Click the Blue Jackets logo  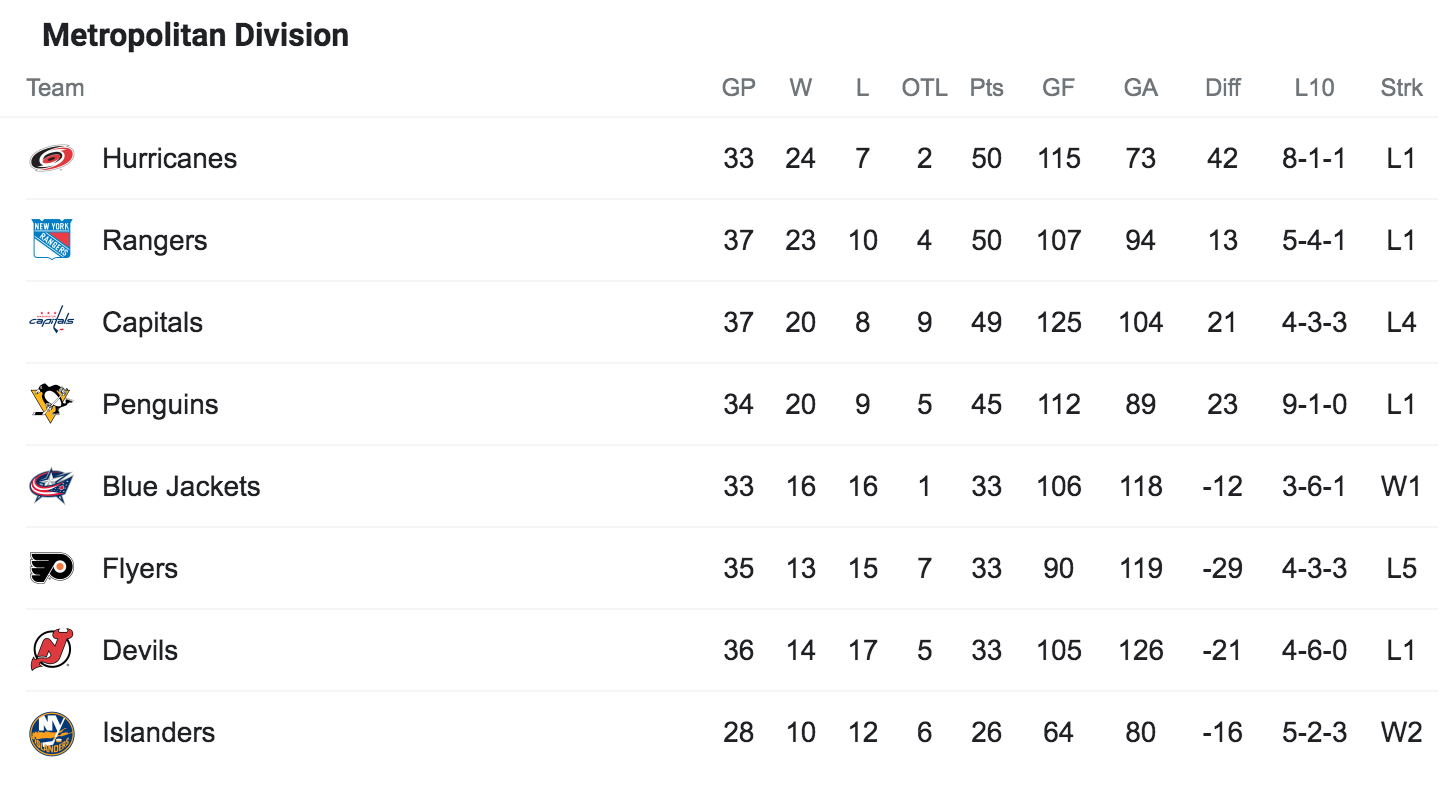pos(51,486)
